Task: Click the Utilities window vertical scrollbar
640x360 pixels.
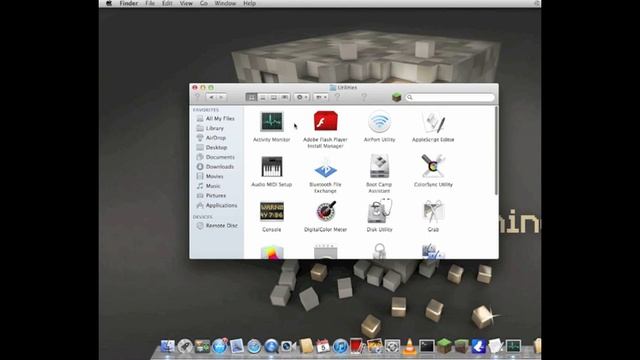Action: point(496,151)
